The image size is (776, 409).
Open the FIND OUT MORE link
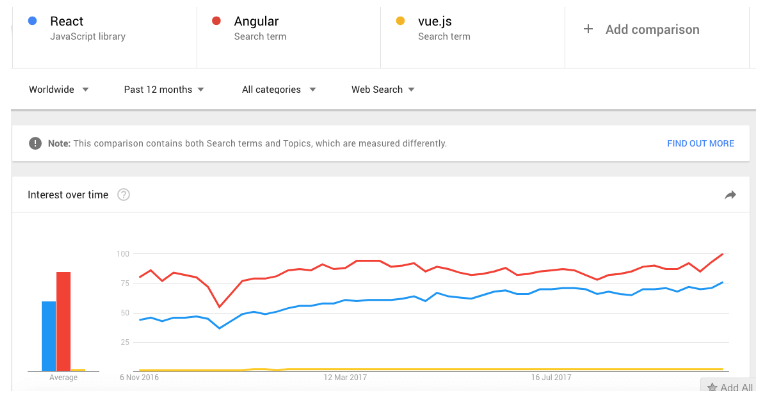[x=700, y=144]
